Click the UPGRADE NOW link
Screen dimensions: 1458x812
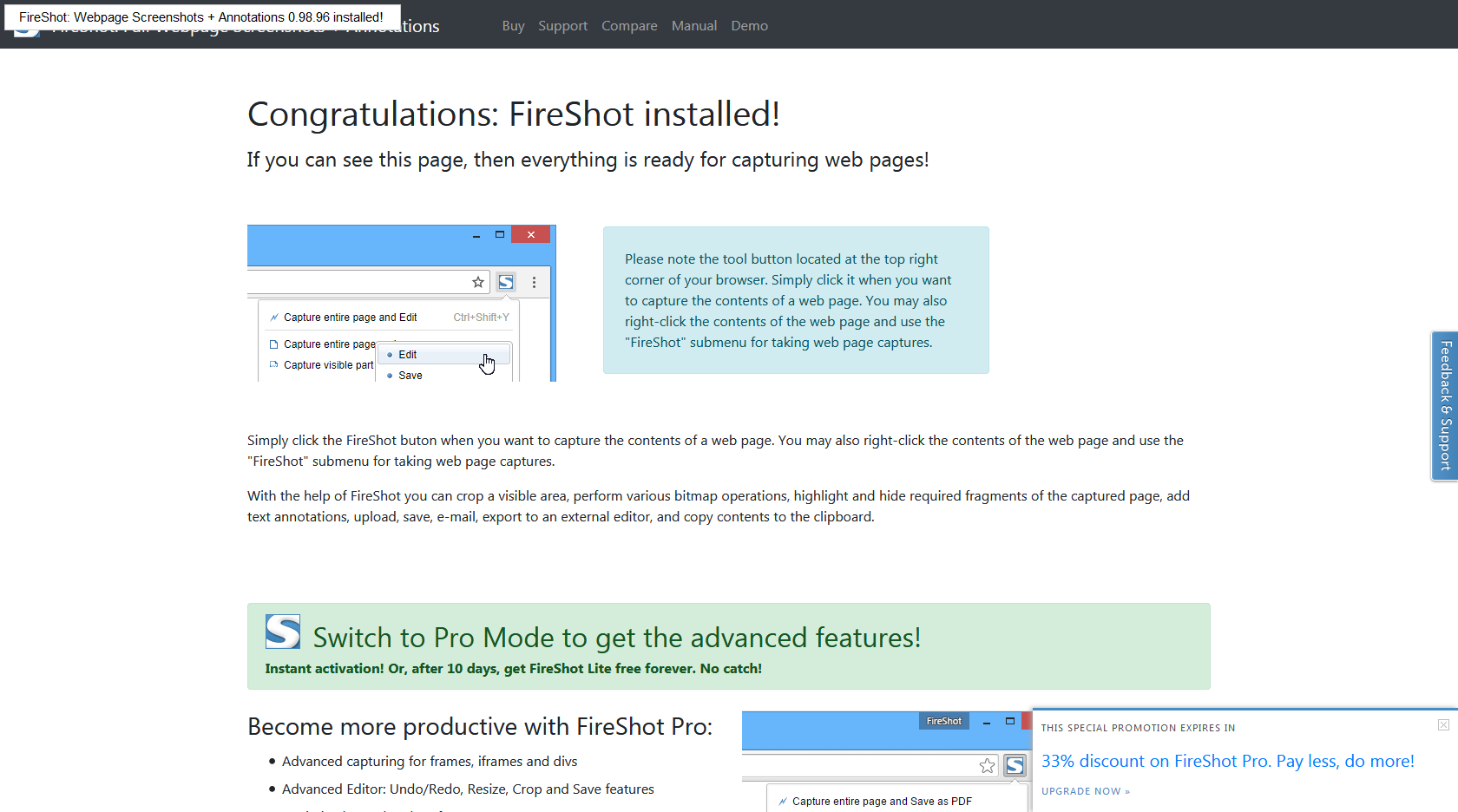pos(1085,791)
